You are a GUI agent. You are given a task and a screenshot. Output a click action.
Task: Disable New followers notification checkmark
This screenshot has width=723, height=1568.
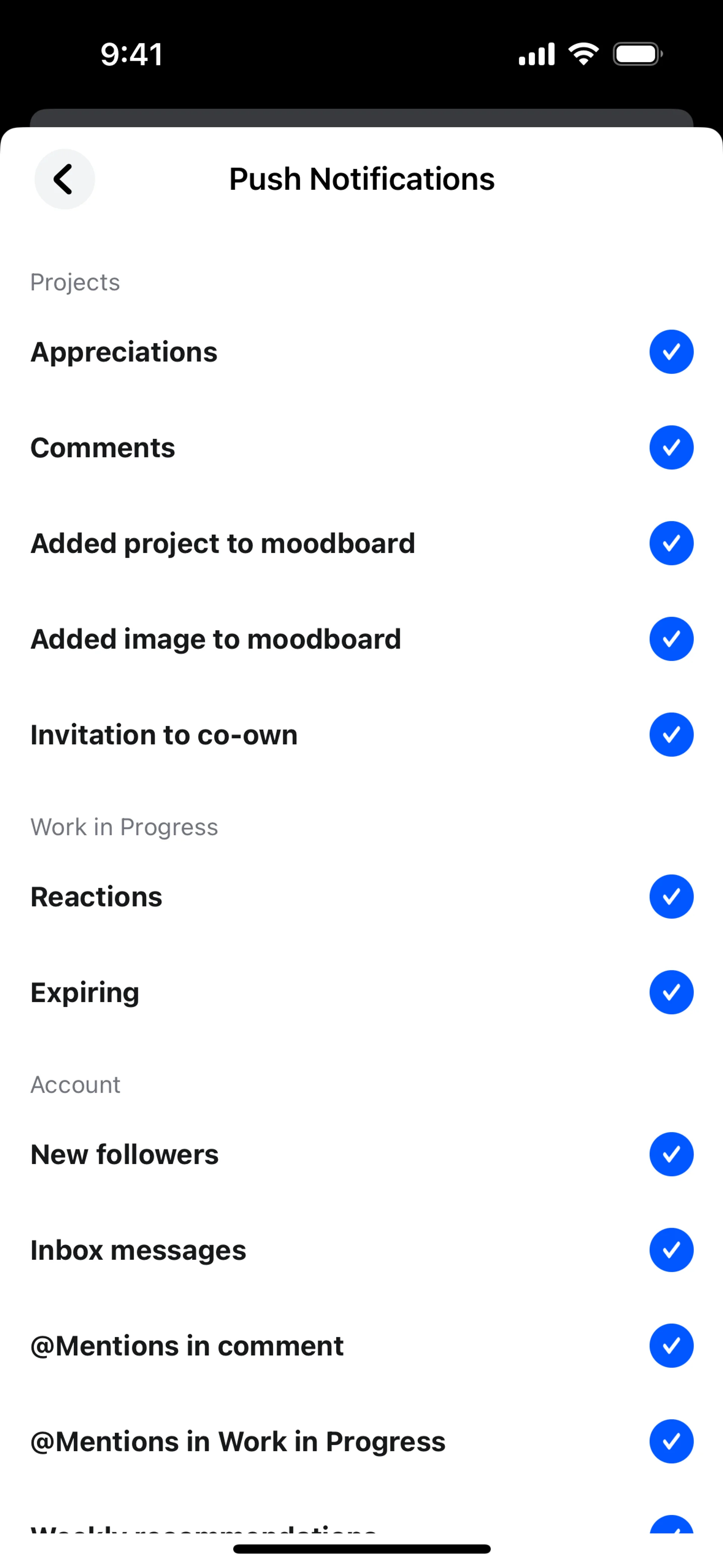[x=671, y=1154]
